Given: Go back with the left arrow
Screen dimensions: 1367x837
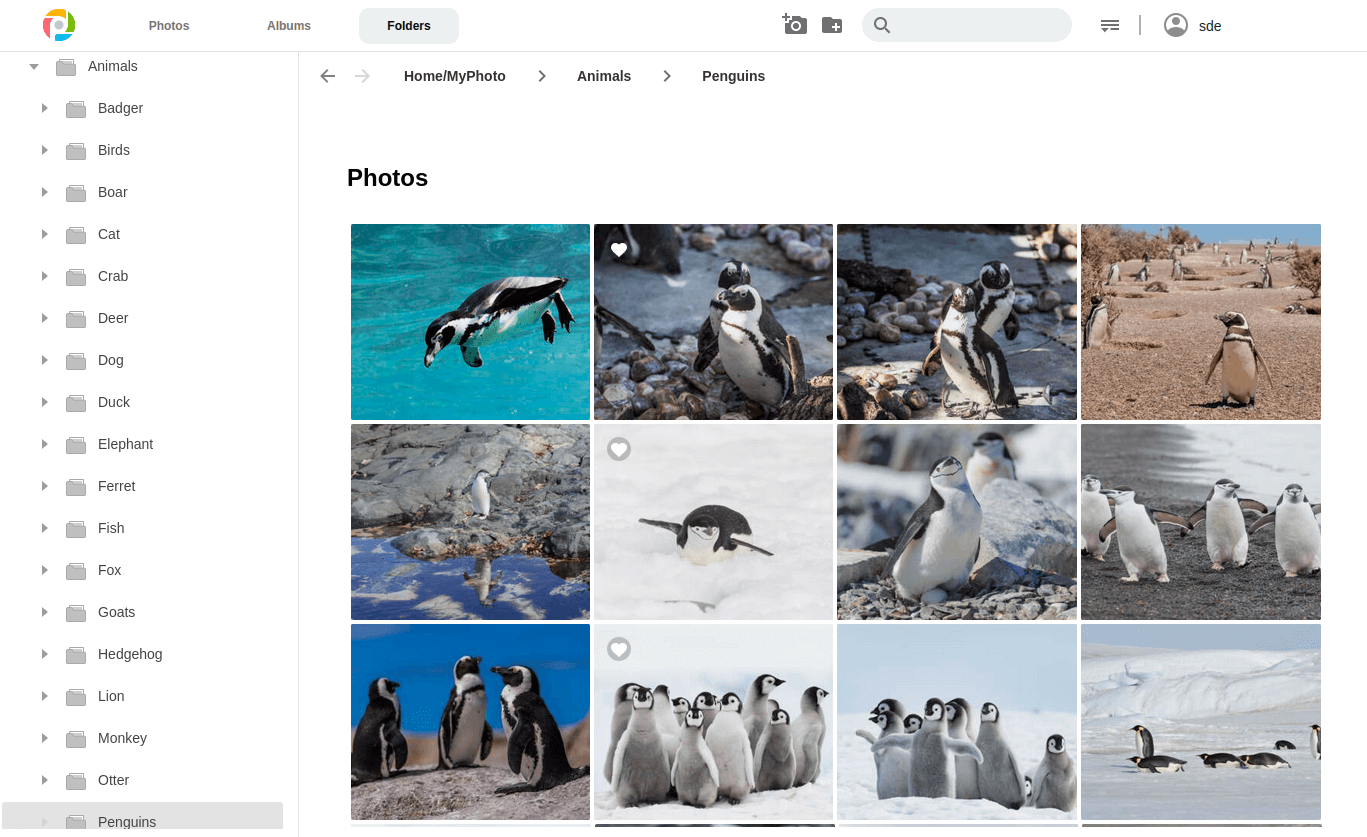Looking at the screenshot, I should [328, 76].
